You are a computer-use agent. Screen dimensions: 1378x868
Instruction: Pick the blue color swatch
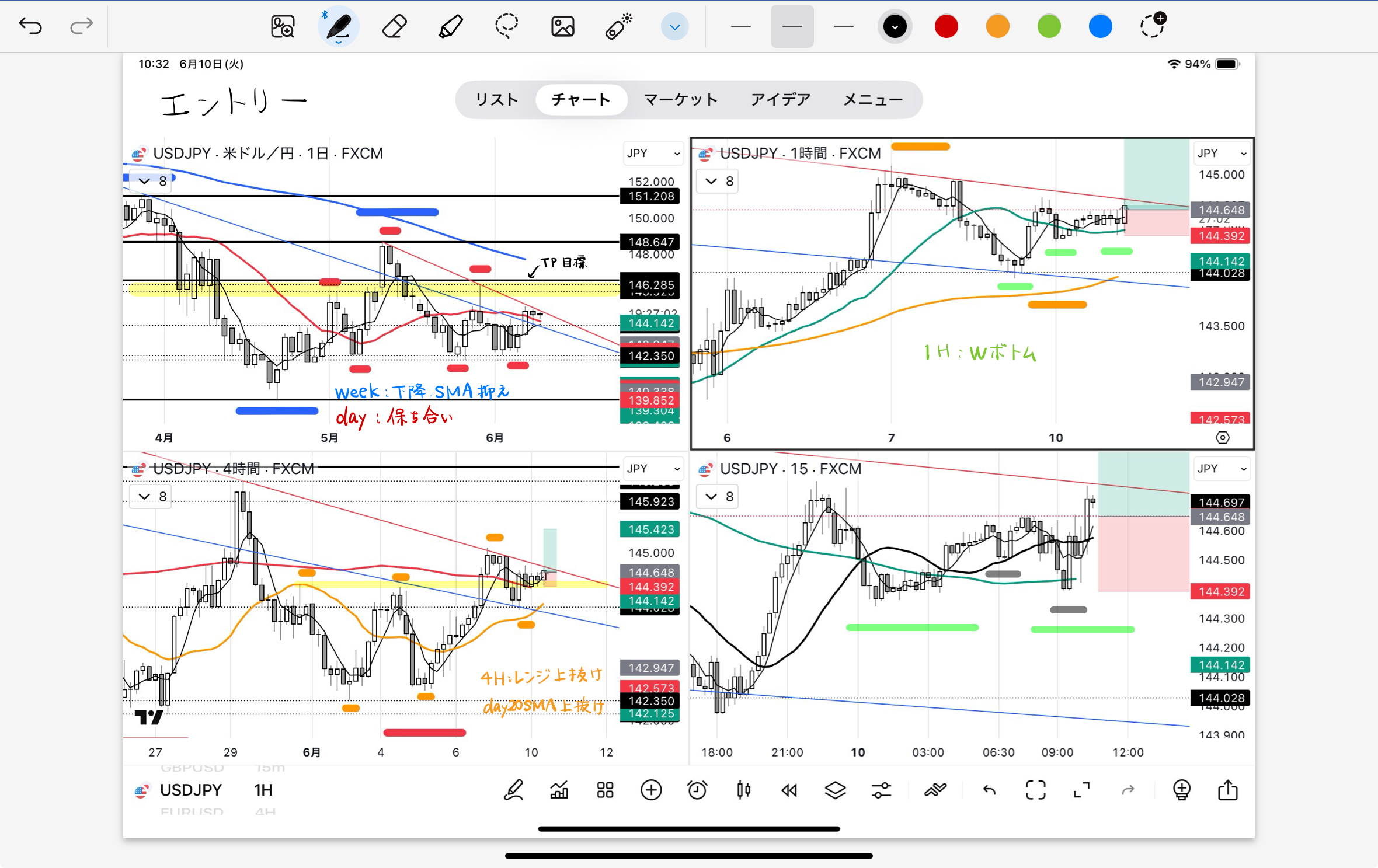[1100, 26]
